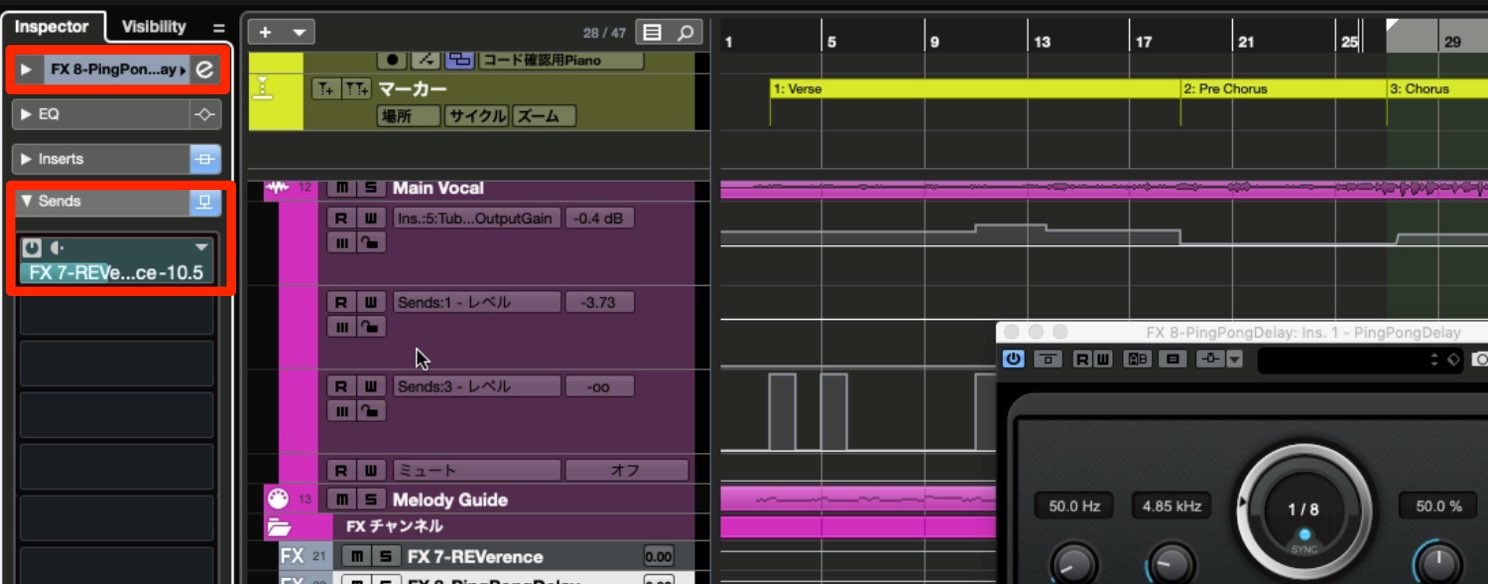
Task: Solo the Main Vocal track
Action: (371, 188)
